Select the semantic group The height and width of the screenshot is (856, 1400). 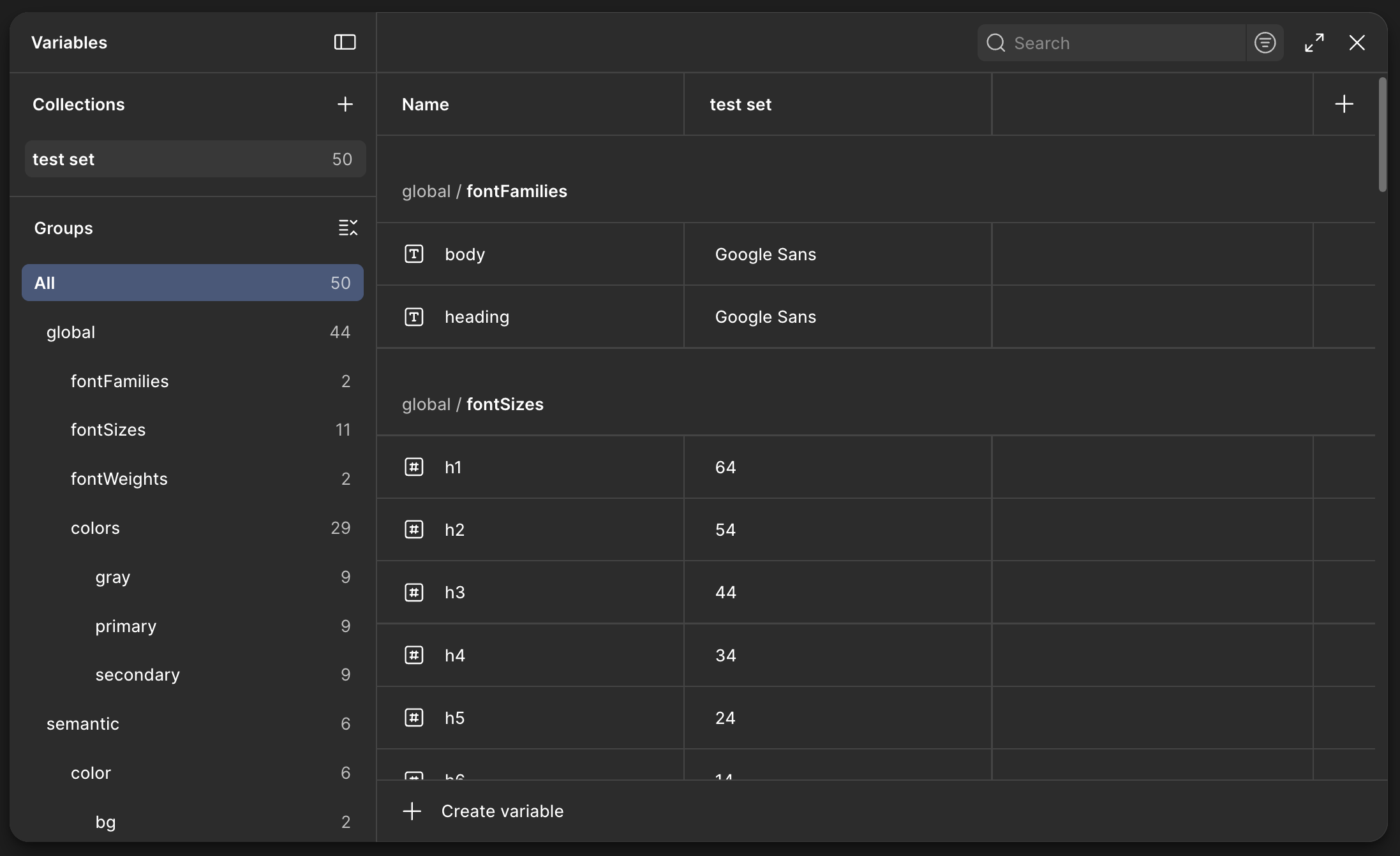click(x=193, y=723)
